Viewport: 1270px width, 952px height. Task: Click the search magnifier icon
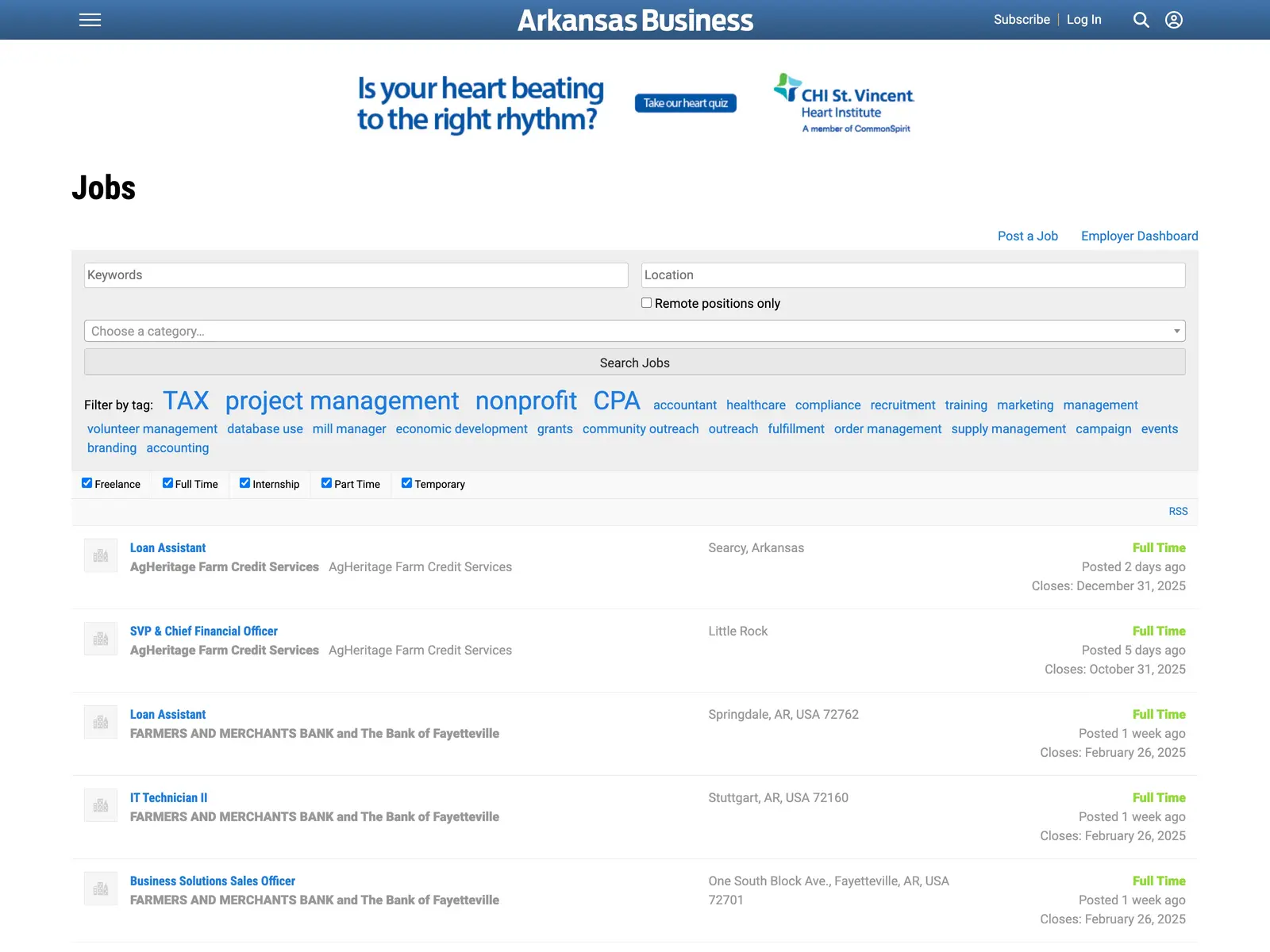1141,20
